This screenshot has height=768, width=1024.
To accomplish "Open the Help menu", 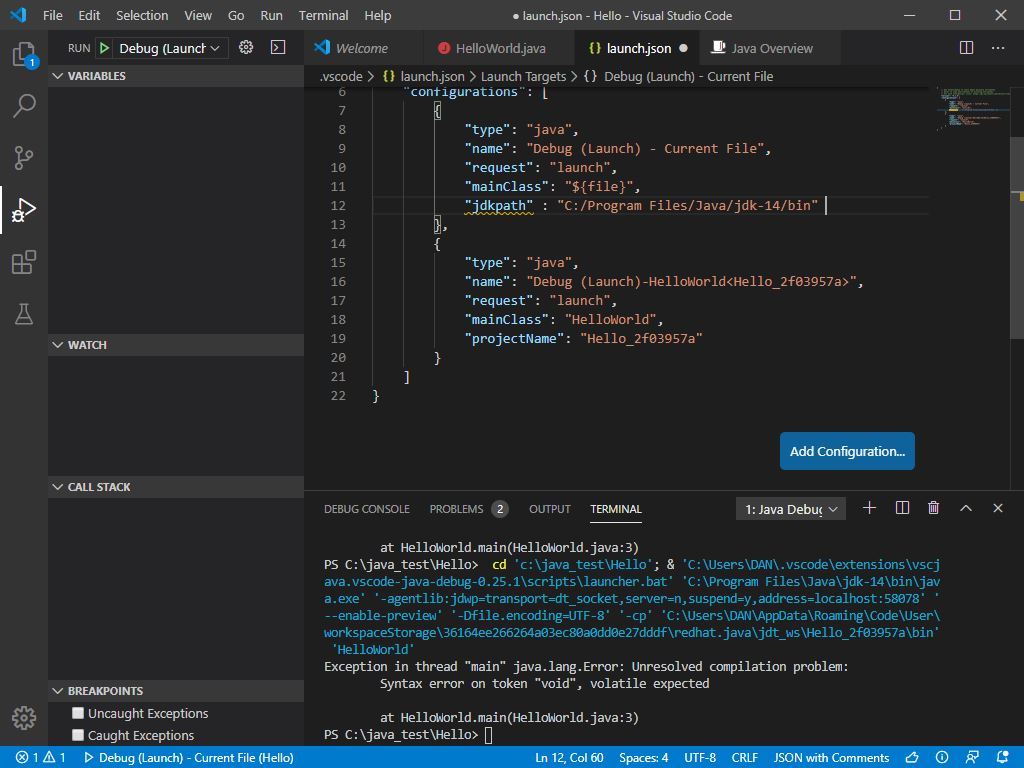I will coord(377,15).
